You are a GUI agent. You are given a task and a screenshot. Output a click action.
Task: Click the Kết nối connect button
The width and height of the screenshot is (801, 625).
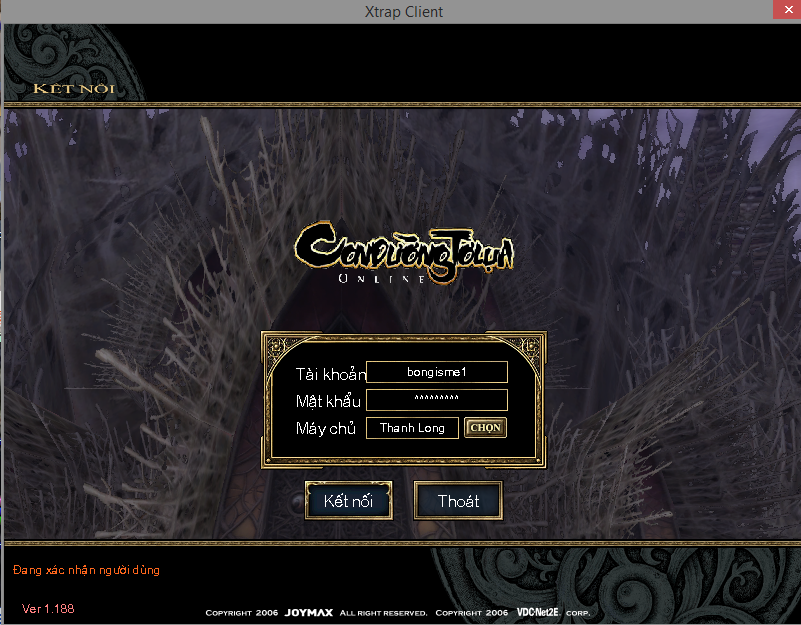[x=349, y=501]
